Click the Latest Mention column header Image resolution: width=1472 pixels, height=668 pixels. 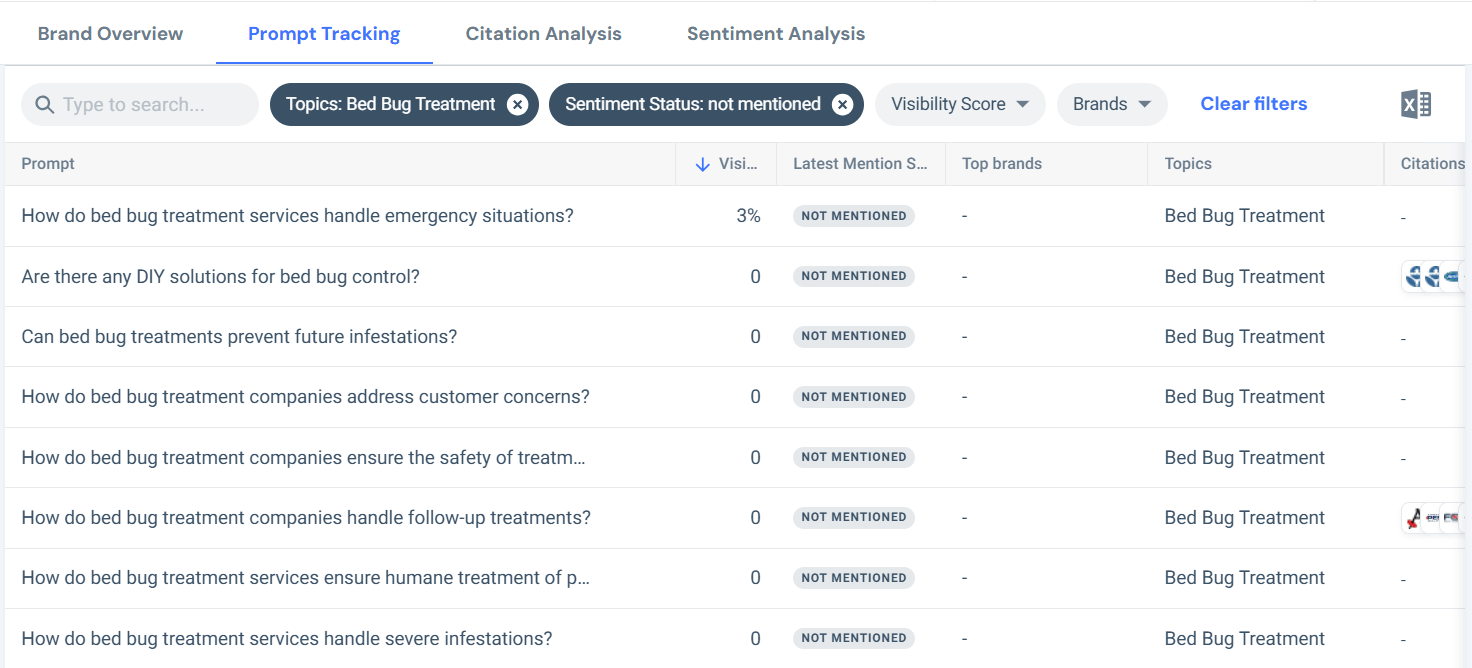coord(860,164)
